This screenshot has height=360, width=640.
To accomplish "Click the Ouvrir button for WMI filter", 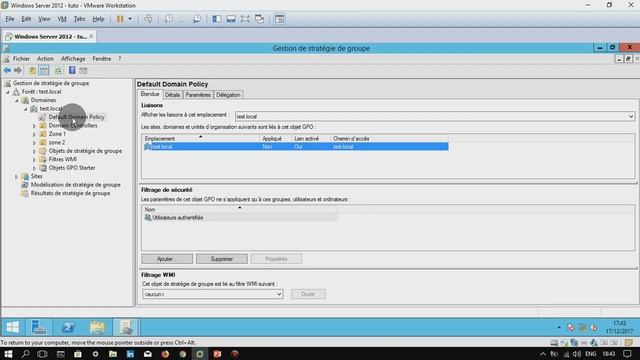I will tap(308, 294).
